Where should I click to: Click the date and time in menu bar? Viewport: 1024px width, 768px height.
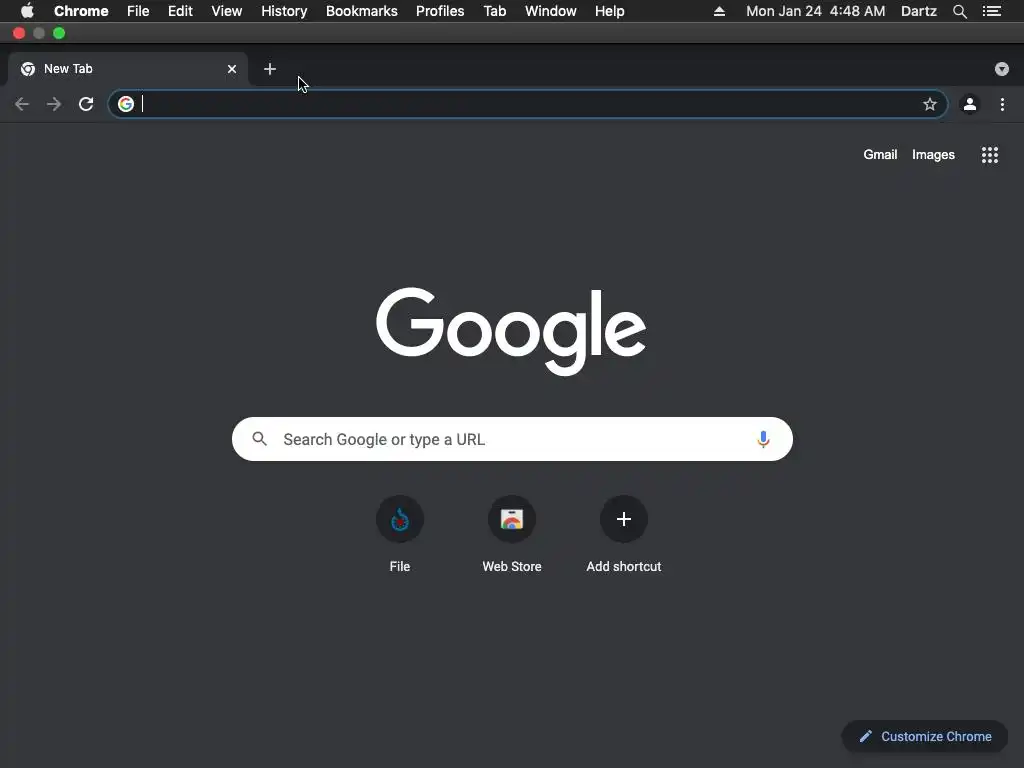(x=816, y=11)
